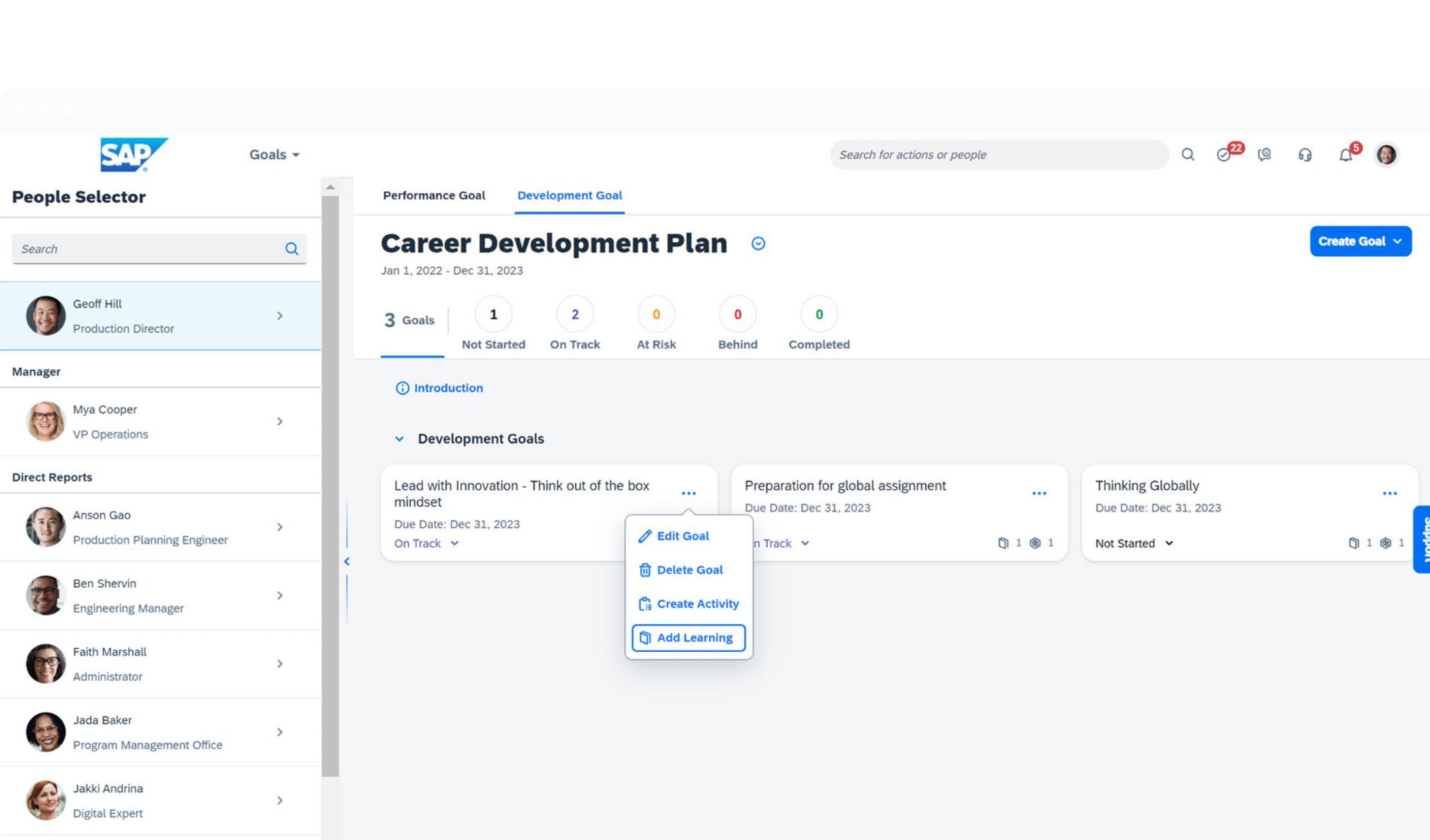Collapse the Development Goals section chevron
The image size is (1430, 840).
[x=400, y=438]
